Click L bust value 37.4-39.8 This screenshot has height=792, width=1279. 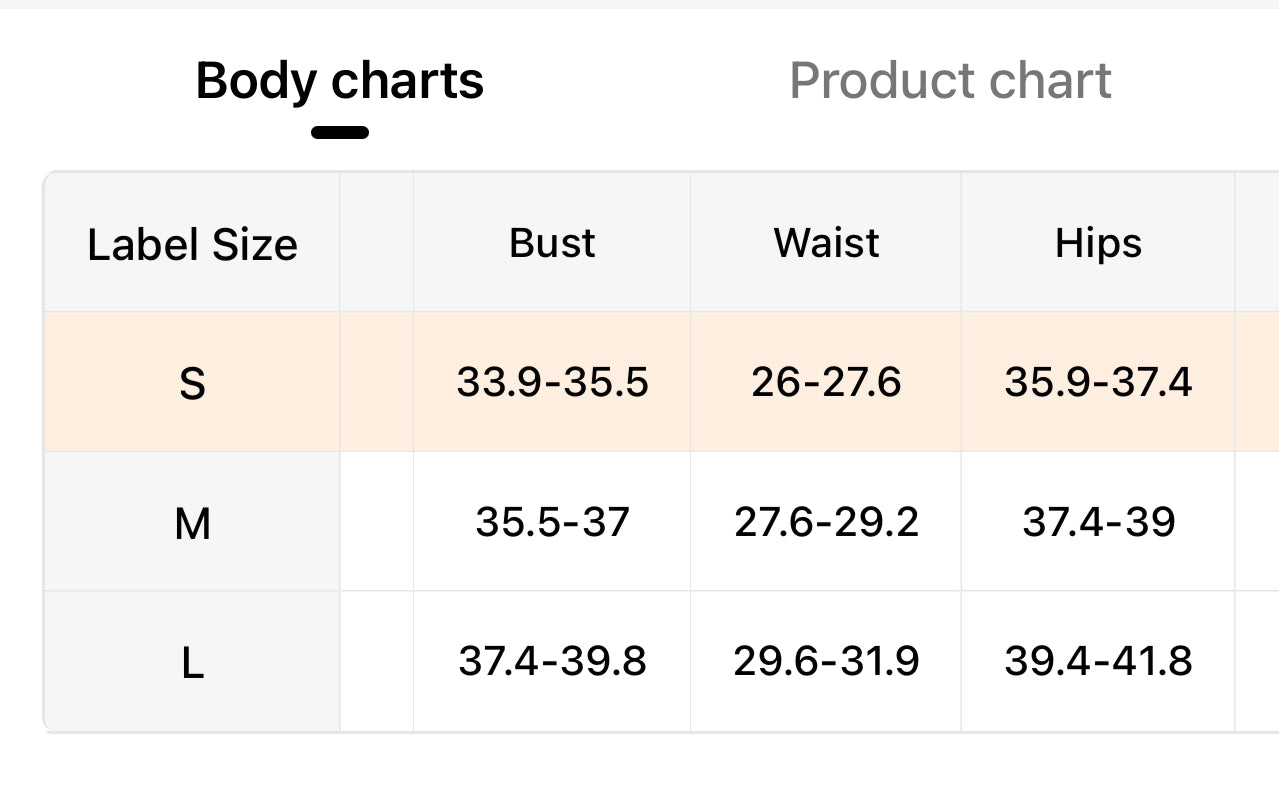click(552, 661)
